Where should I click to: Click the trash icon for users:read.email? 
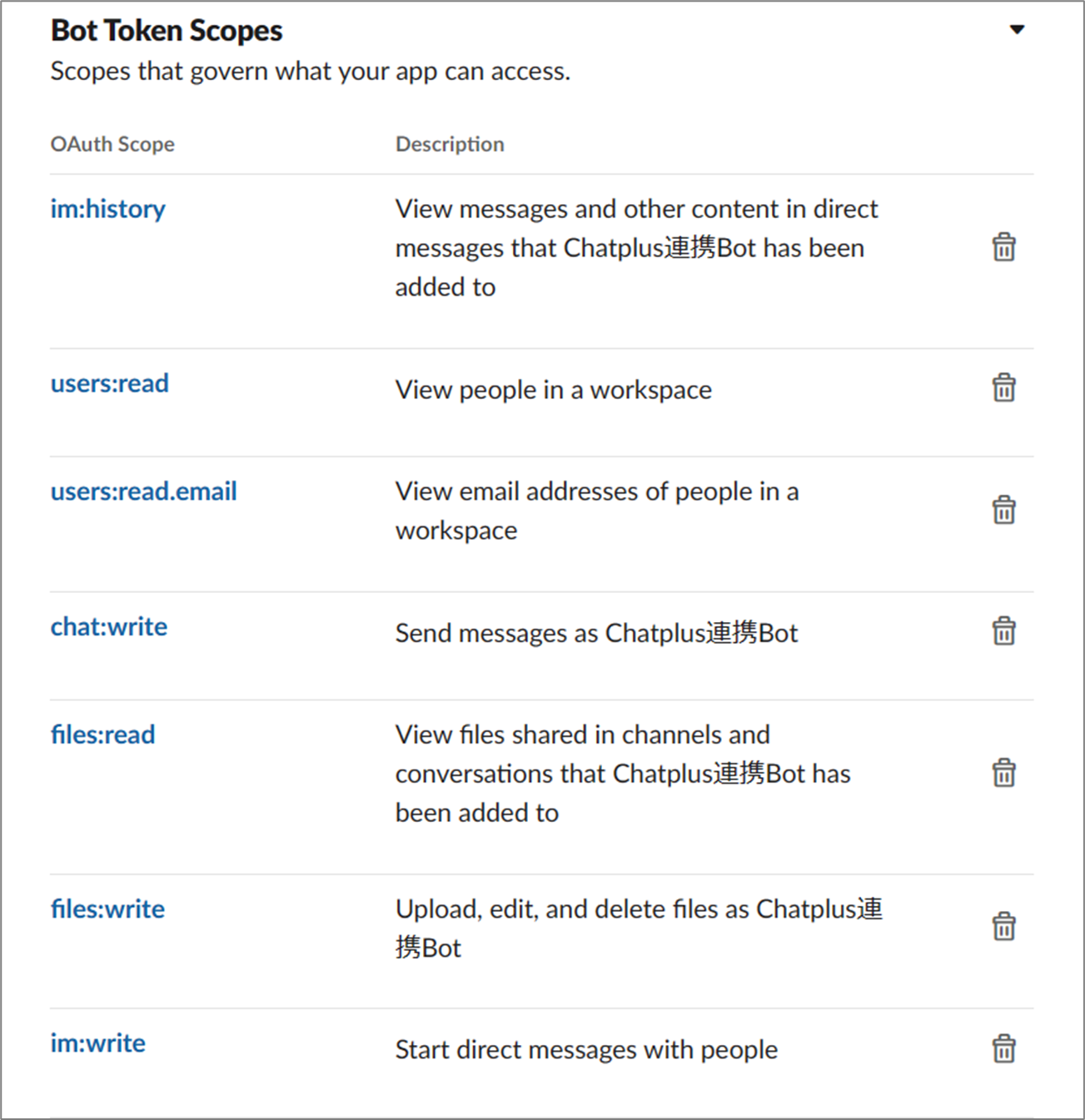click(x=1003, y=510)
